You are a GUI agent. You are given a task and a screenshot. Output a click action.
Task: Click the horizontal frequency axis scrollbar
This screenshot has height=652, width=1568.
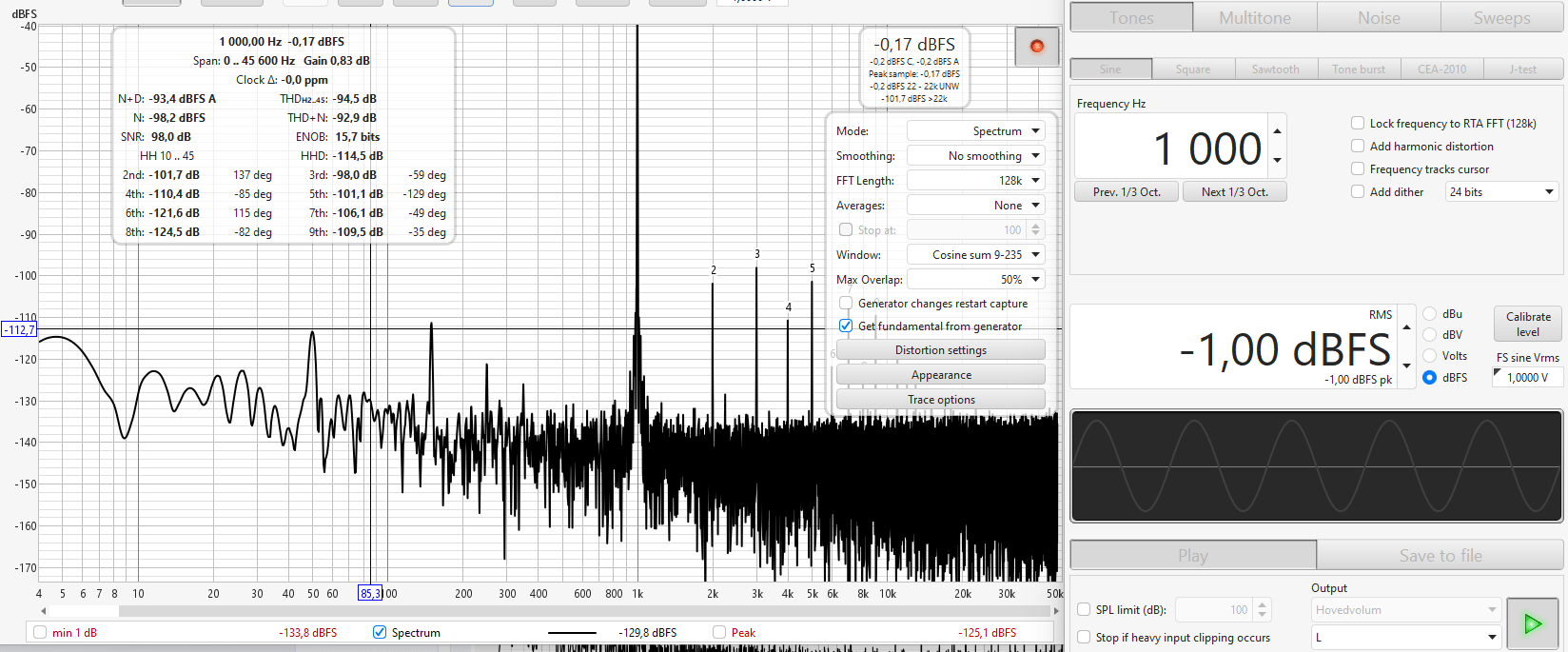click(x=547, y=611)
